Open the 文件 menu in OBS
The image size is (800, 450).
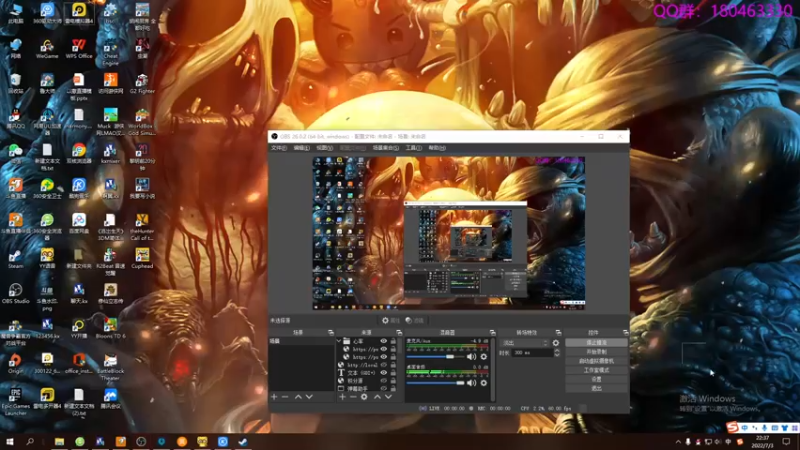[x=279, y=148]
